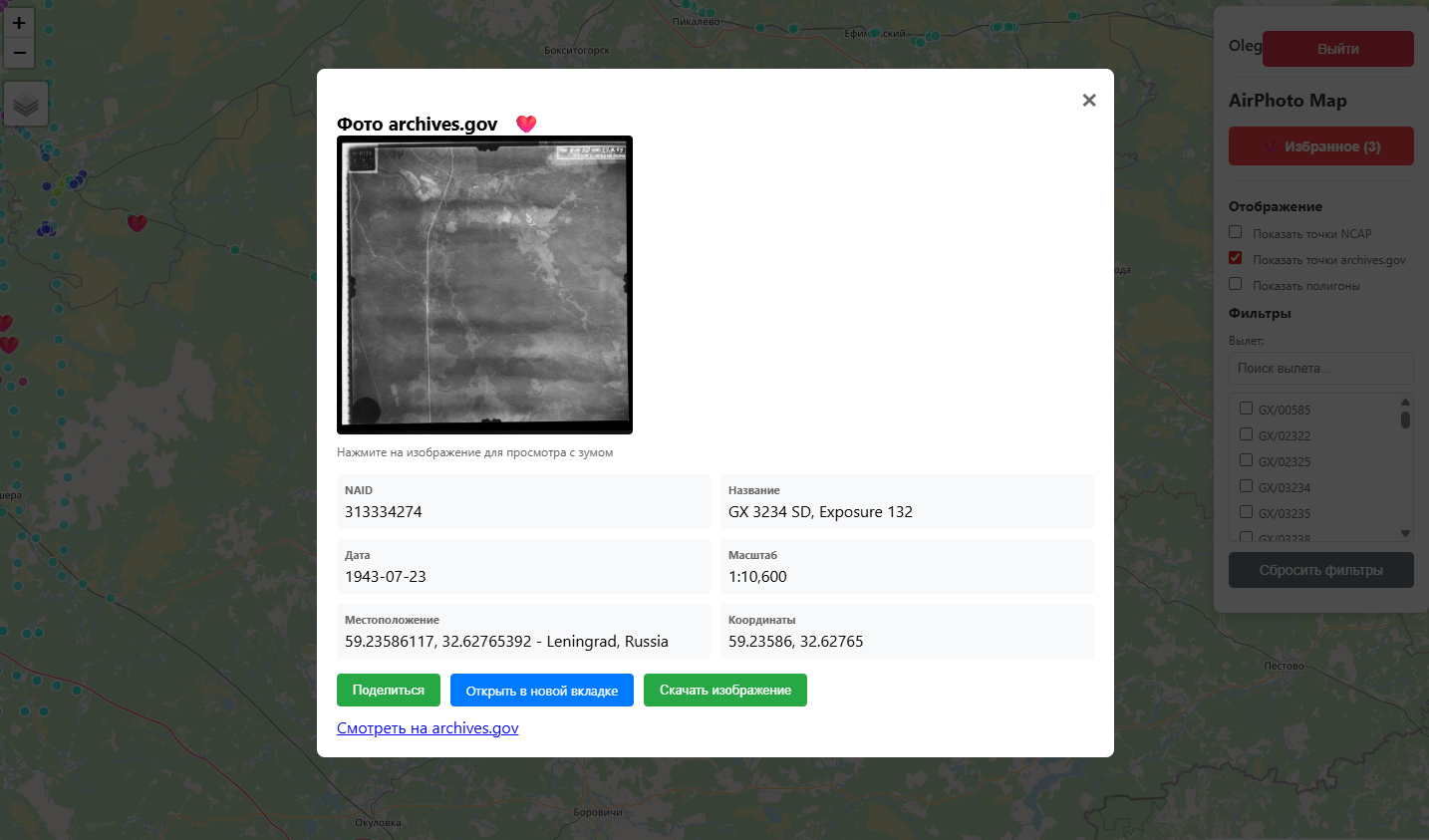Screen dimensions: 1429x840
Task: Close the photo details dialog
Action: tap(1088, 100)
